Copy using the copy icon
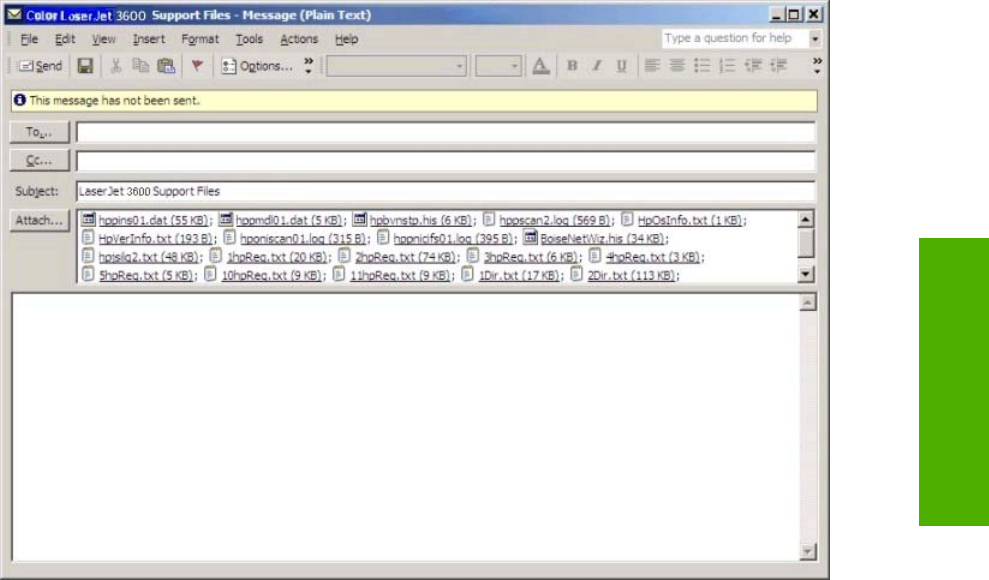The height and width of the screenshot is (580, 989). (x=141, y=66)
